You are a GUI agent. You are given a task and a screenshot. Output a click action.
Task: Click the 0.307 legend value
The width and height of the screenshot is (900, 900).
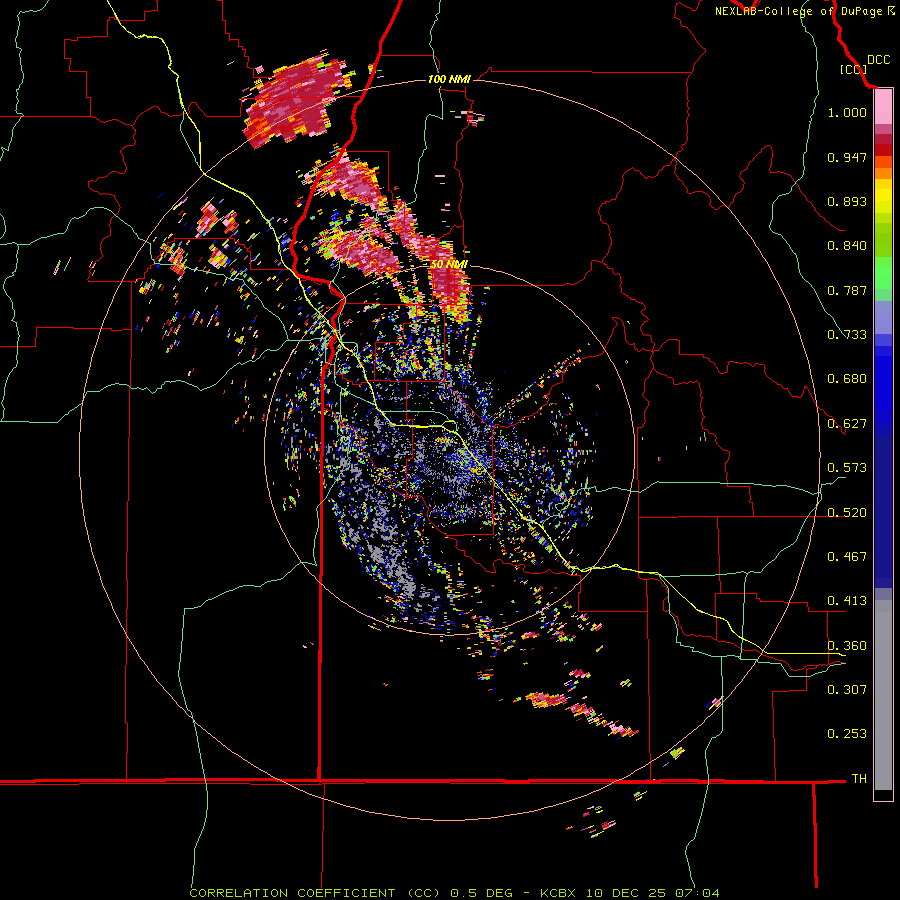[x=847, y=689]
